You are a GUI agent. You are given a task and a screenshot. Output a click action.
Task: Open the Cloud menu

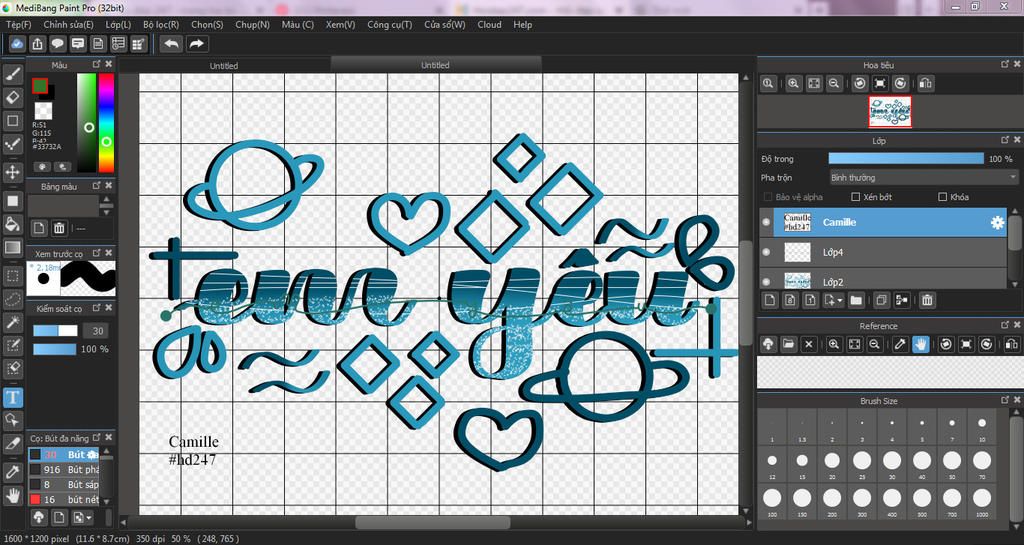coord(489,25)
